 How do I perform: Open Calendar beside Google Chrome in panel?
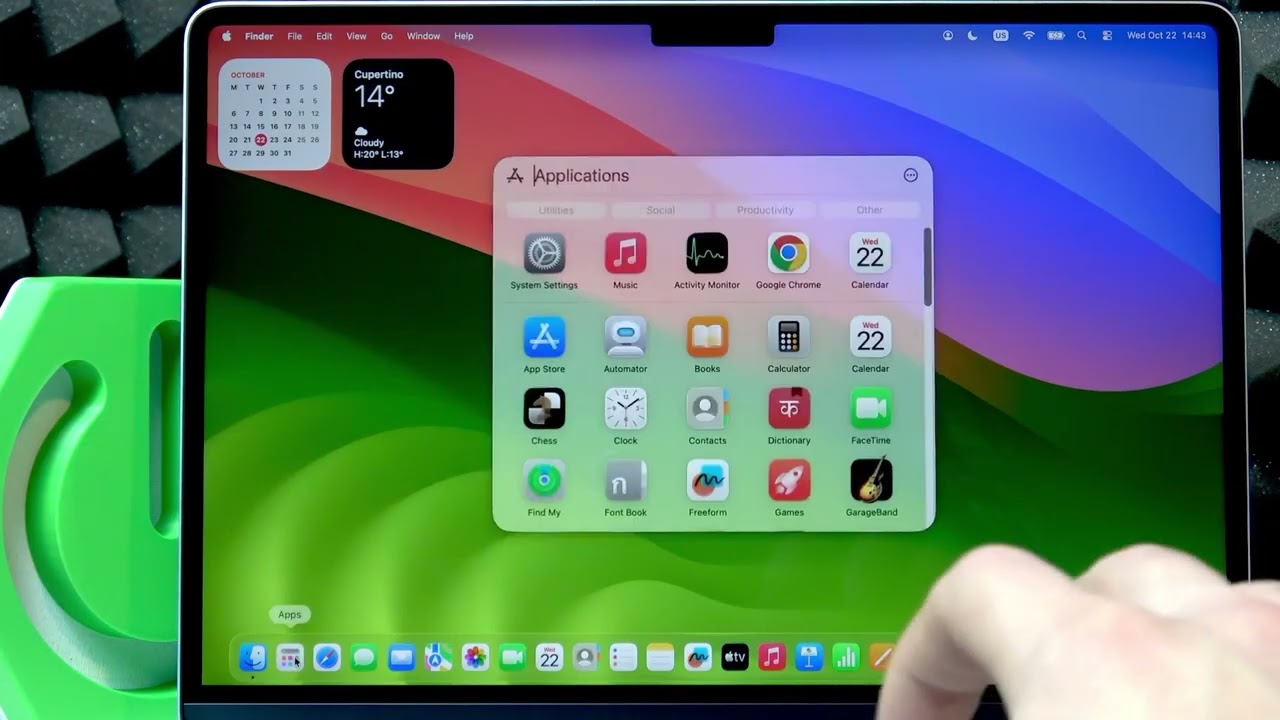[870, 254]
